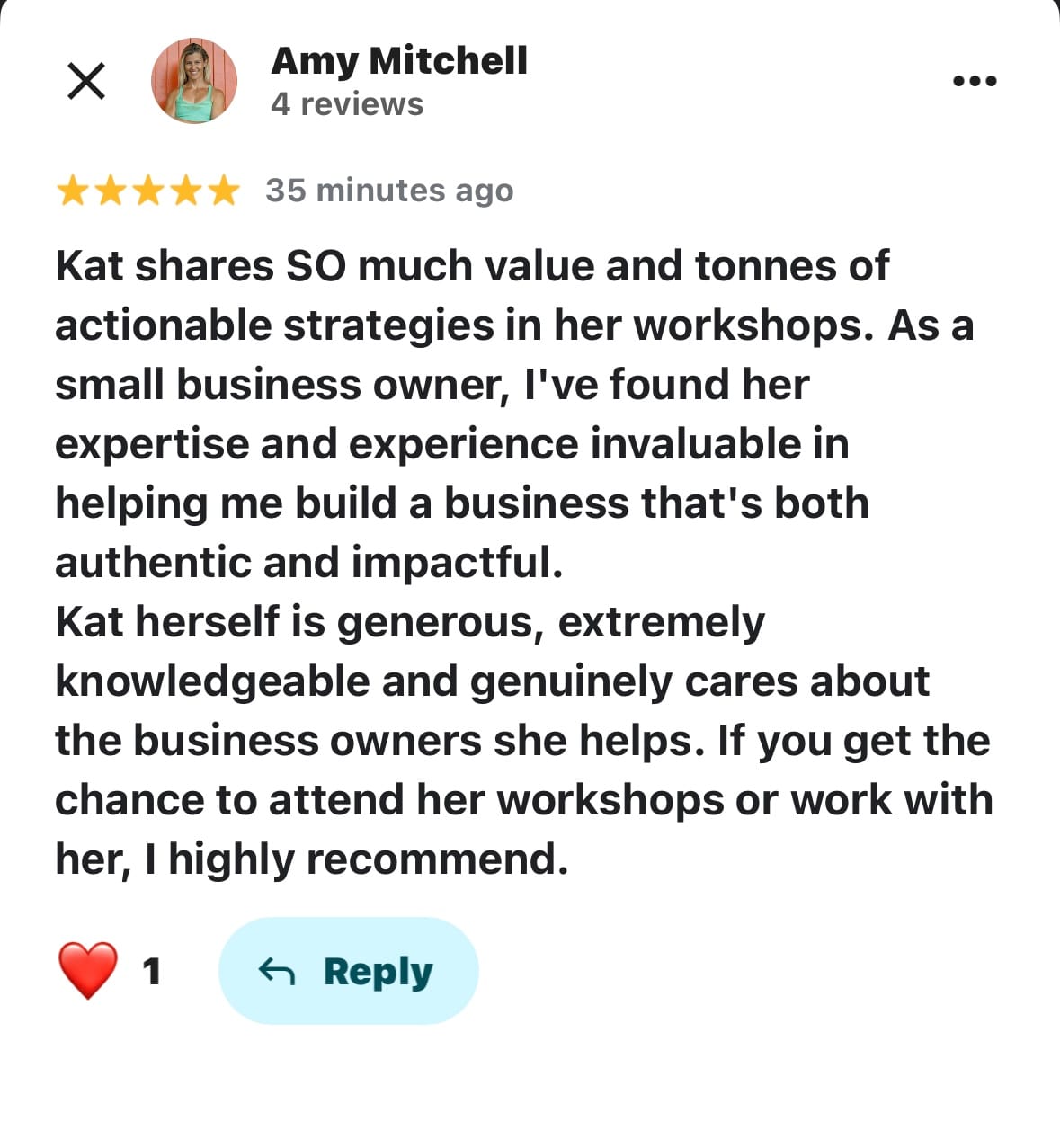1060x1148 pixels.
Task: Click the fourth yellow star
Action: point(185,191)
